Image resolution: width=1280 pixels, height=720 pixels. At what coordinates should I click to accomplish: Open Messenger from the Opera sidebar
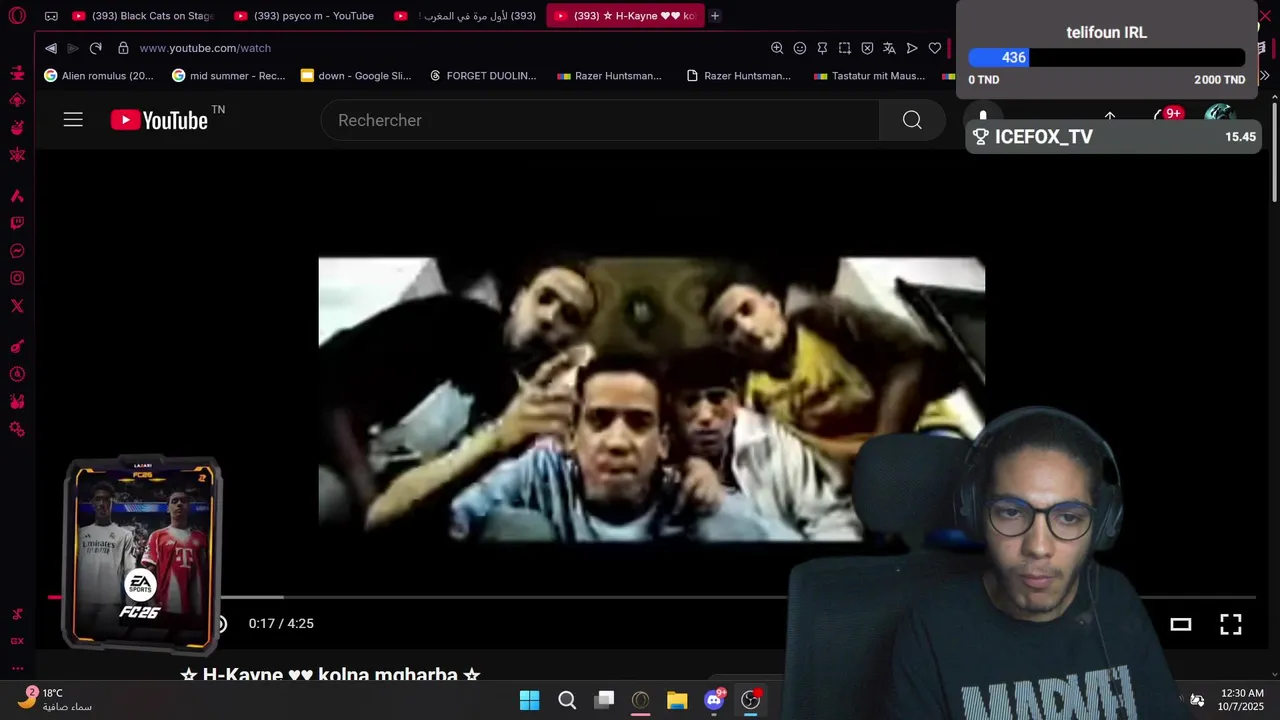(x=17, y=251)
